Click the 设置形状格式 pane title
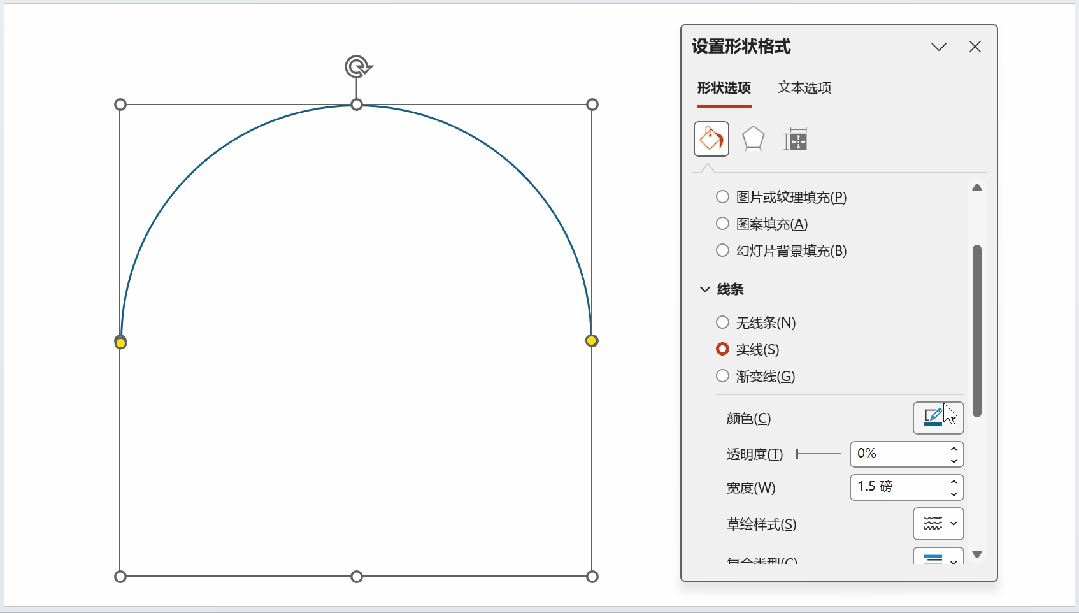1079x613 pixels. [741, 47]
